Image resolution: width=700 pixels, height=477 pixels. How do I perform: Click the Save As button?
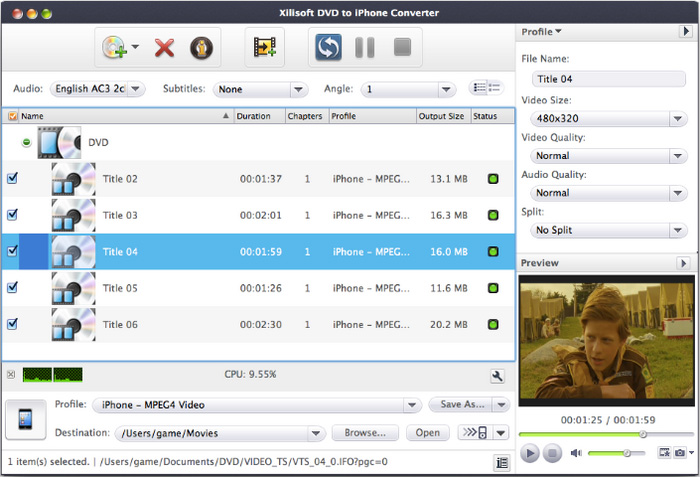coord(461,404)
